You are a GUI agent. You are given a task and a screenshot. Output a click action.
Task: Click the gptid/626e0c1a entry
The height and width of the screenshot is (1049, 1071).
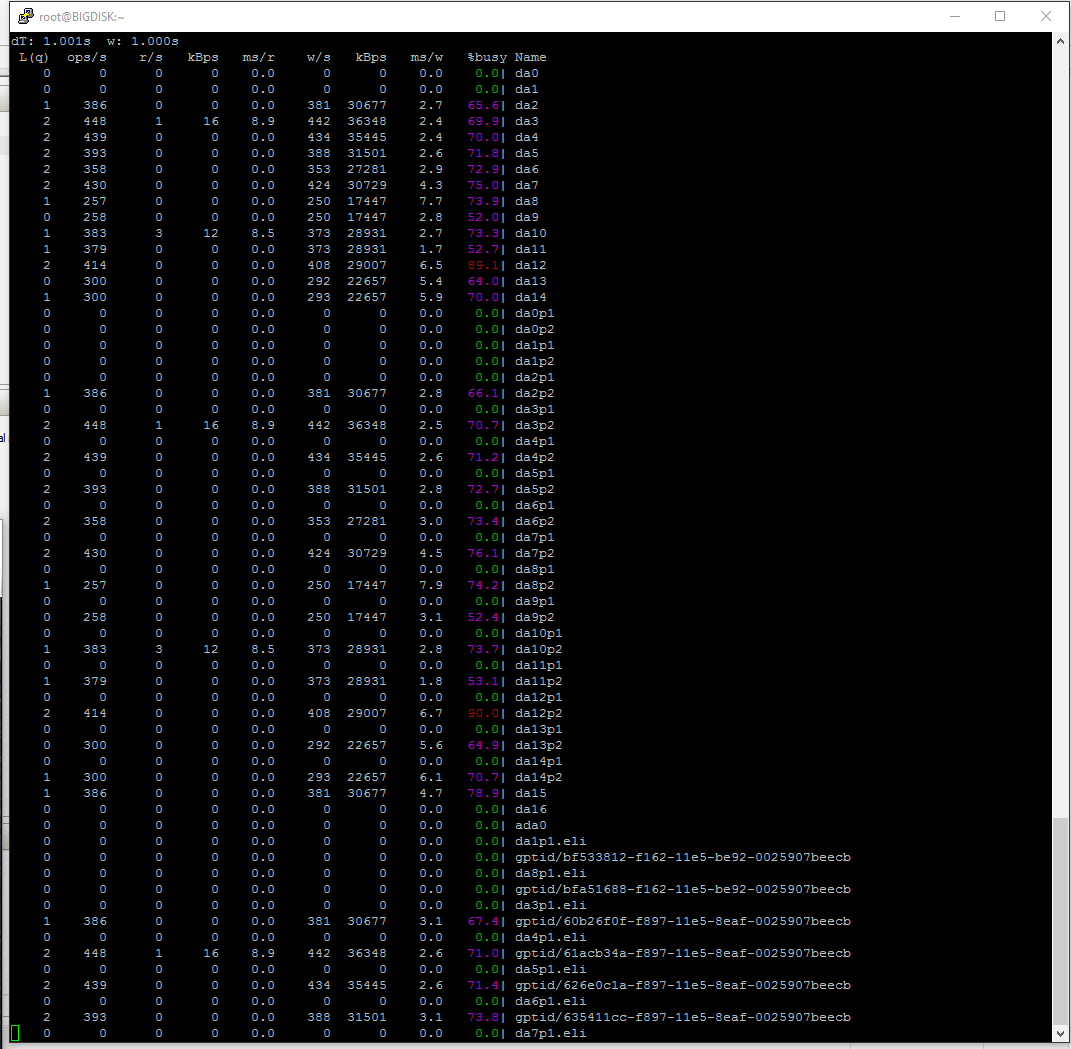point(683,985)
